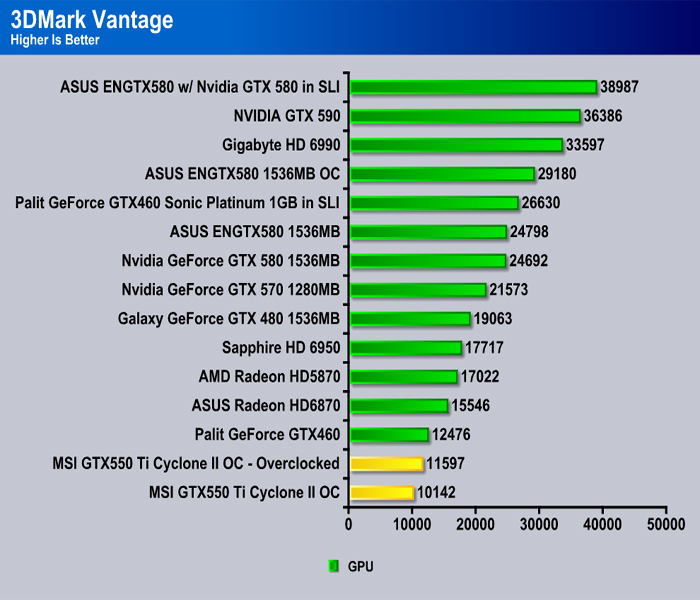
Task: Click the green GPU legend swatch
Action: [x=333, y=566]
